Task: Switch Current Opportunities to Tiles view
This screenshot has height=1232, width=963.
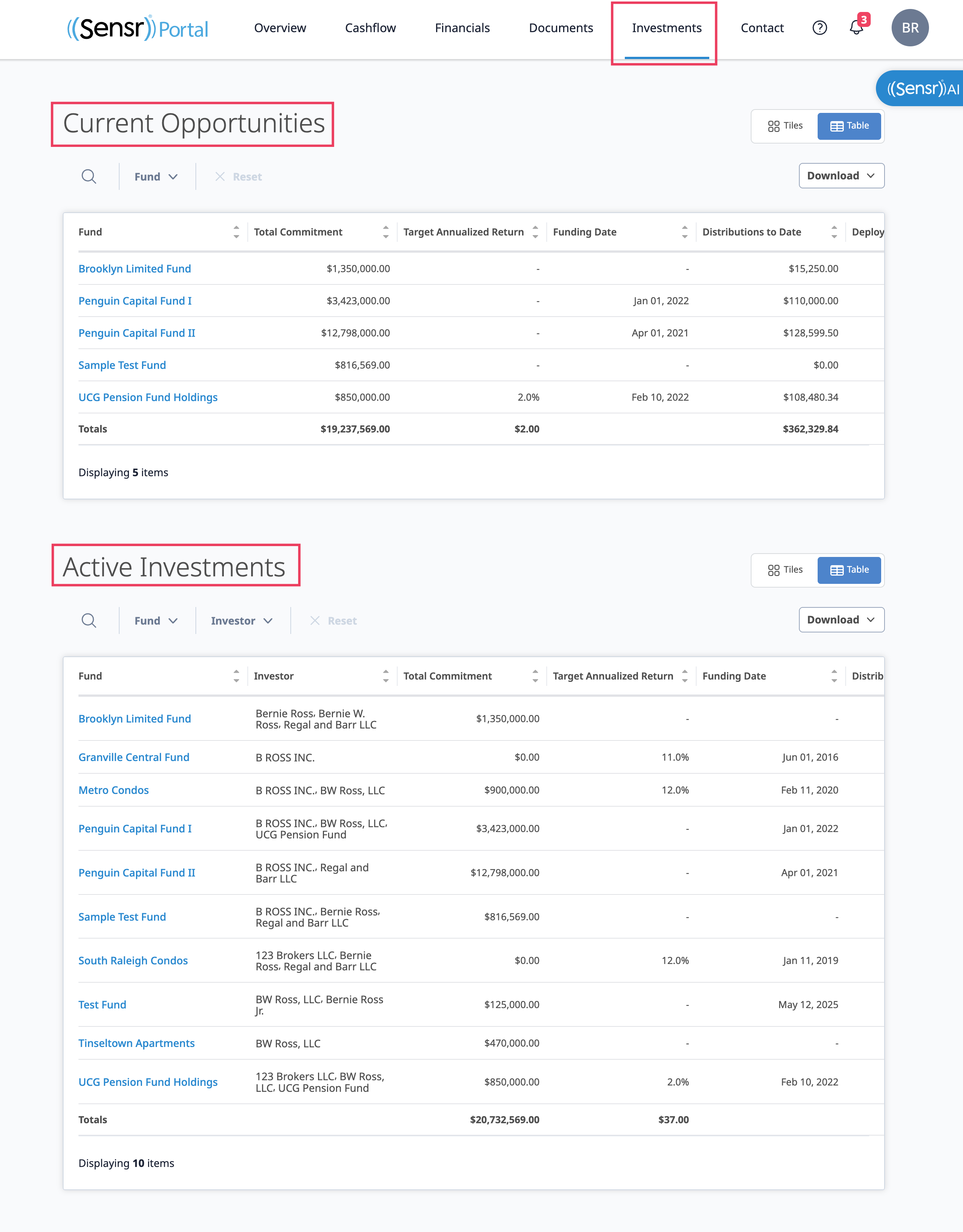Action: (785, 126)
